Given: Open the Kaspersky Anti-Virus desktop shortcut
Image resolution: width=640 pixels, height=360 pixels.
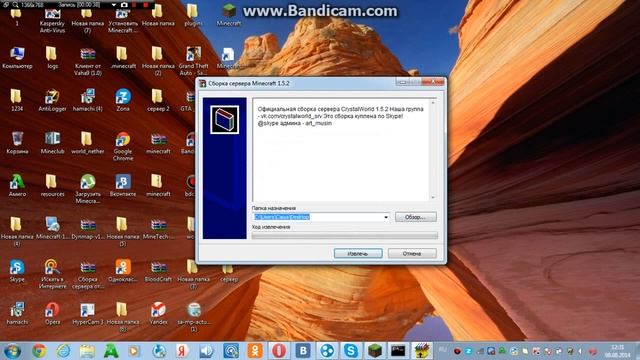Looking at the screenshot, I should tap(52, 19).
